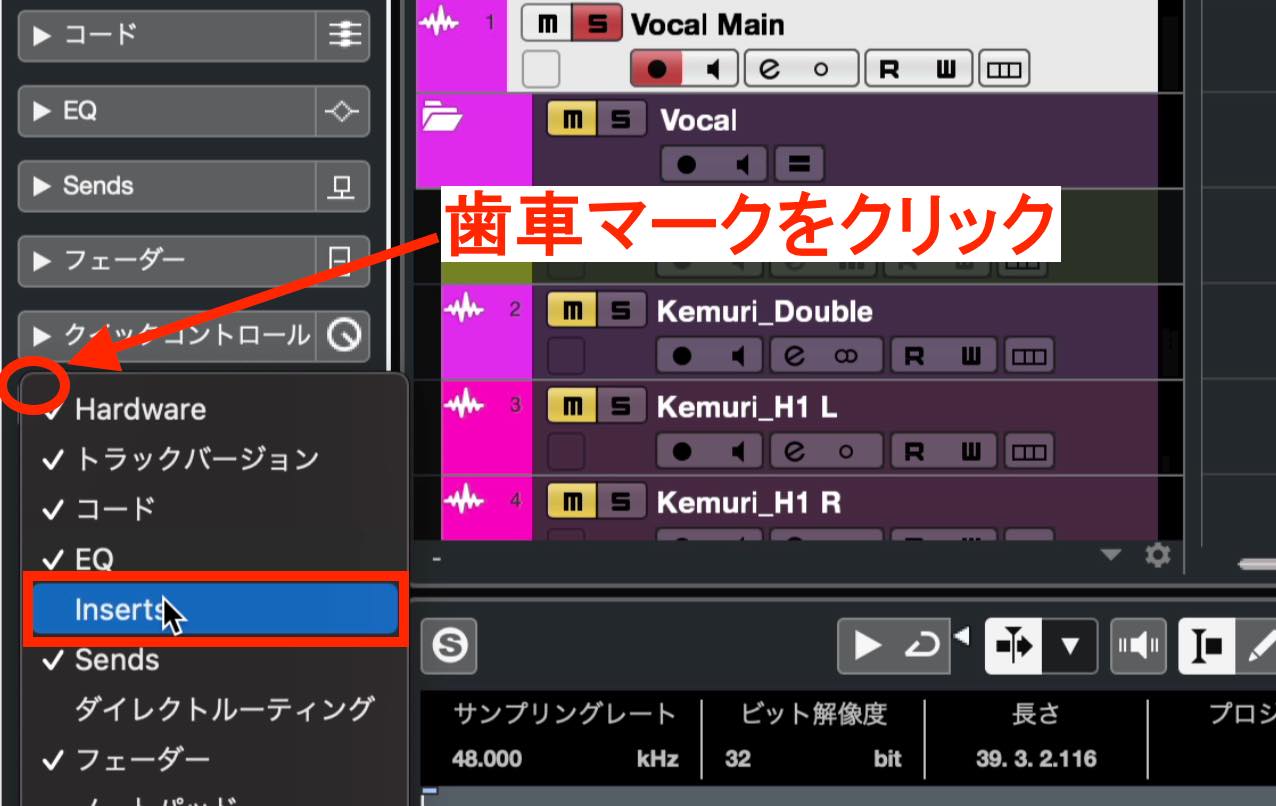1276x806 pixels.
Task: Uncheck Sends in the setup menu
Action: [x=215, y=660]
